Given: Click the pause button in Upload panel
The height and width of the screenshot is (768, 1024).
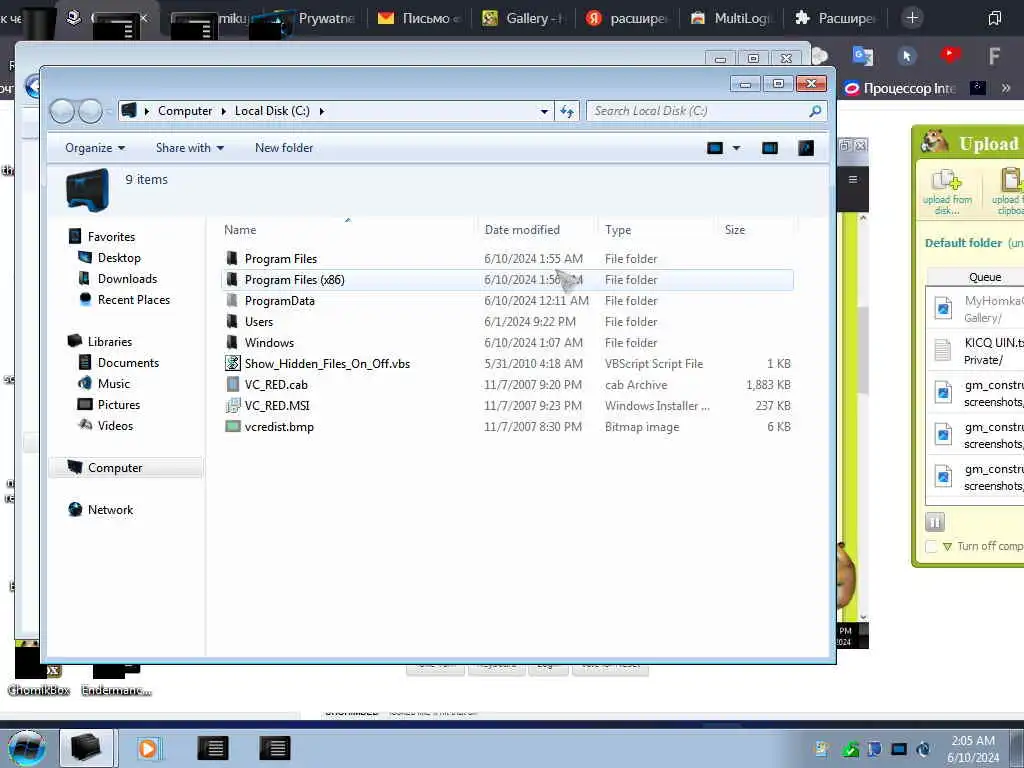Looking at the screenshot, I should coord(935,522).
